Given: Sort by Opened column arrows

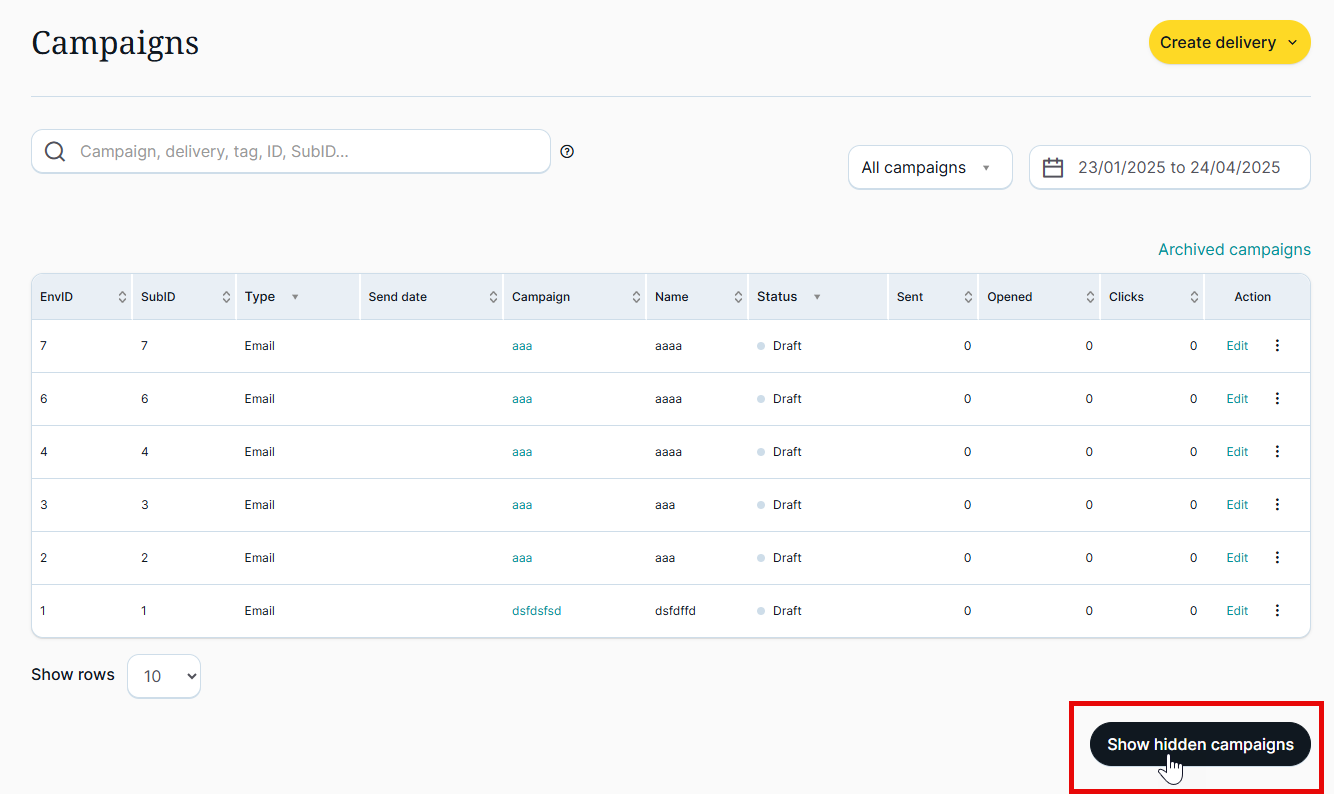Looking at the screenshot, I should click(1090, 297).
